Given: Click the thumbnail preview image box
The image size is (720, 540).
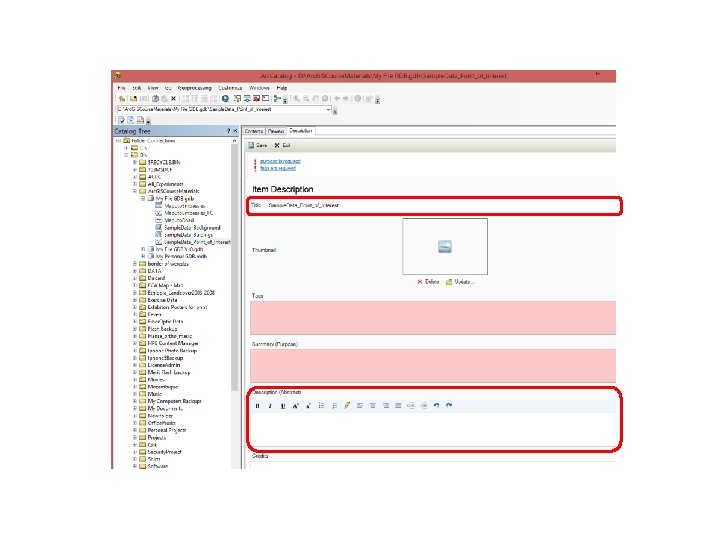Looking at the screenshot, I should [445, 247].
